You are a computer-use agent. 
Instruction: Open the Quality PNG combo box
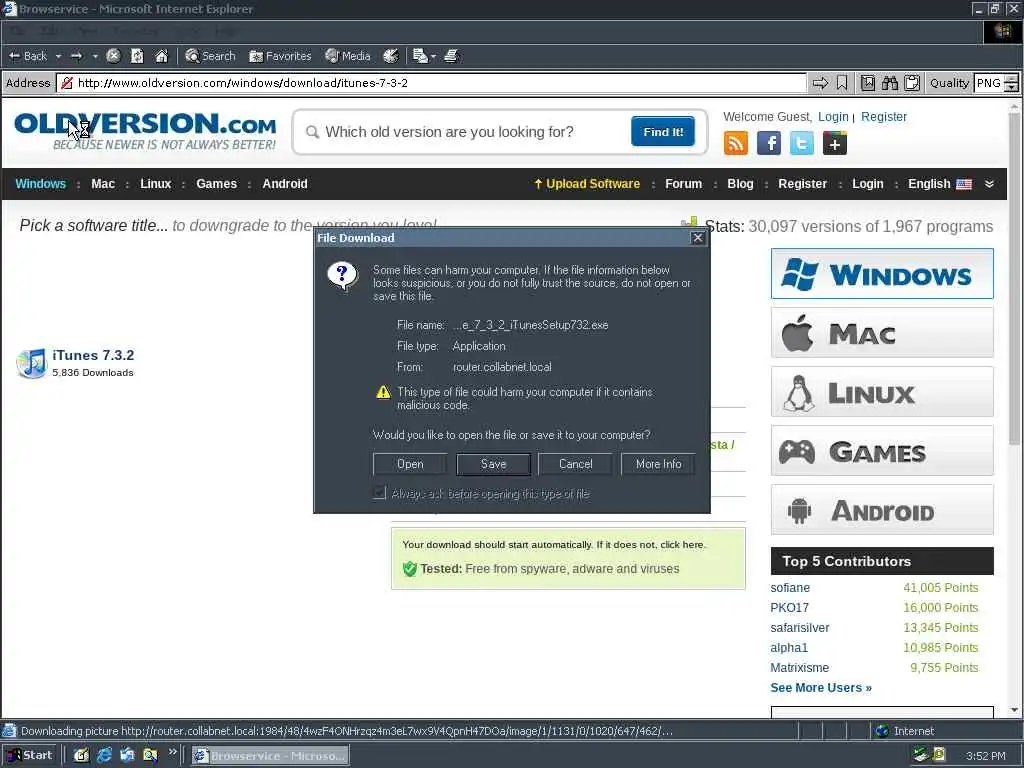(x=996, y=83)
